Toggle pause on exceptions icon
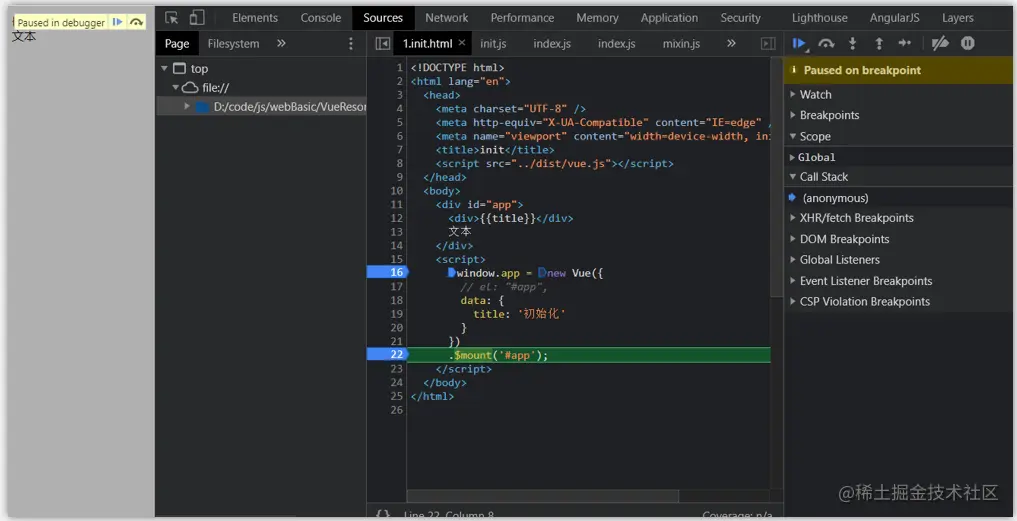1017x521 pixels. pos(968,43)
